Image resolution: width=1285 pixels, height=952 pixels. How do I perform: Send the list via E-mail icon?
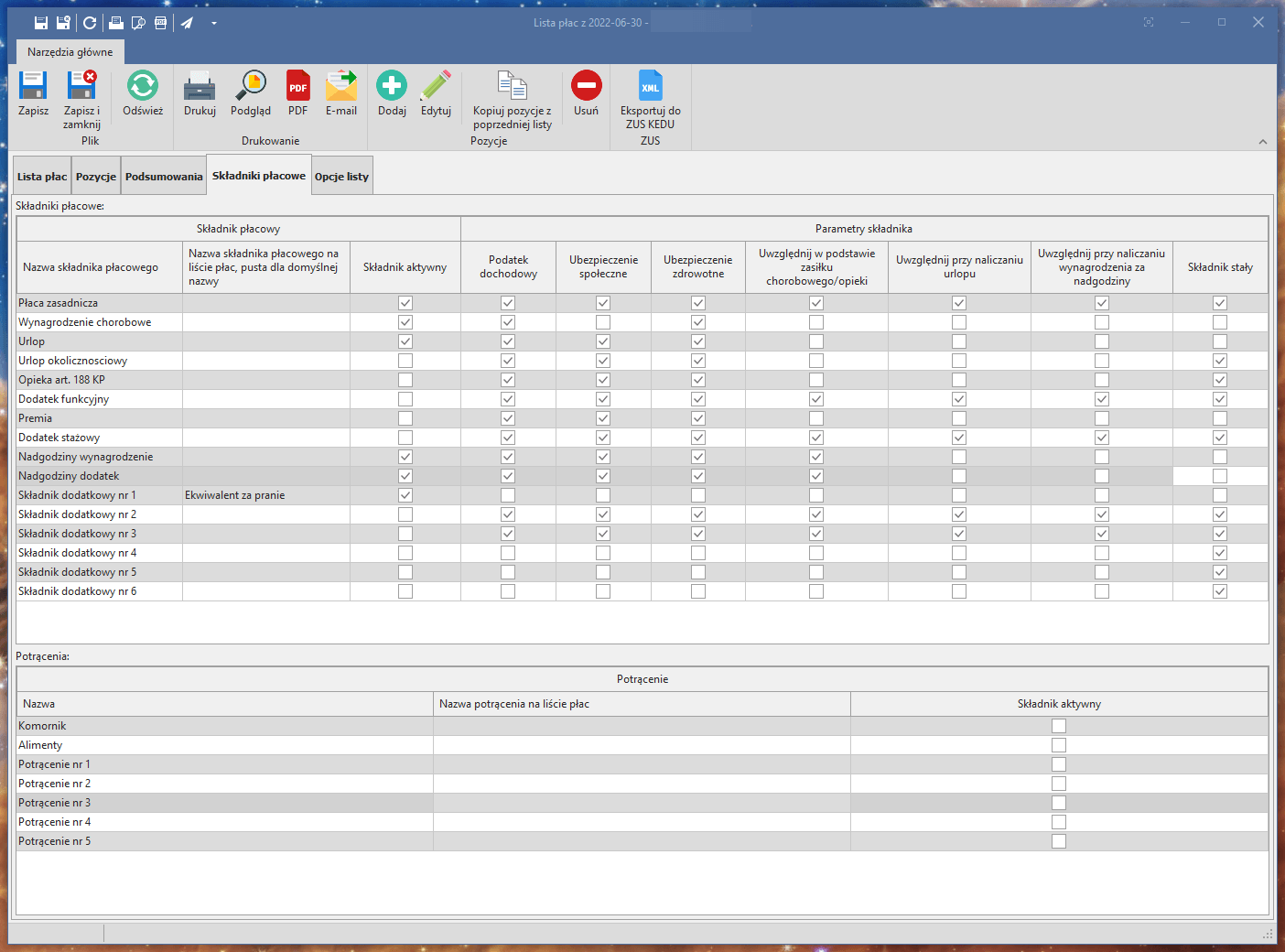click(x=340, y=87)
